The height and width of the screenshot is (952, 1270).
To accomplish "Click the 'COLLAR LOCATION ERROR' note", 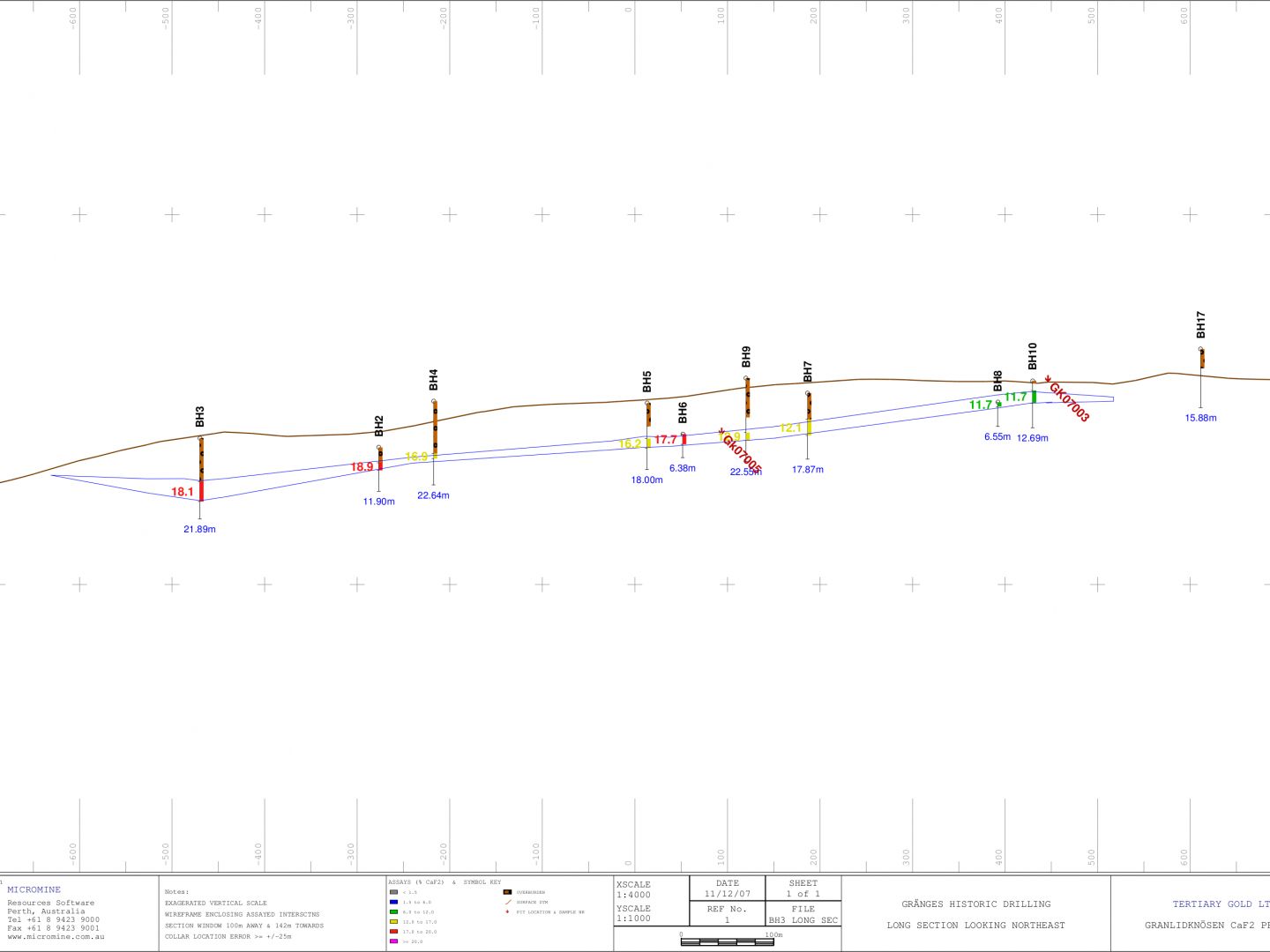I will 228,937.
